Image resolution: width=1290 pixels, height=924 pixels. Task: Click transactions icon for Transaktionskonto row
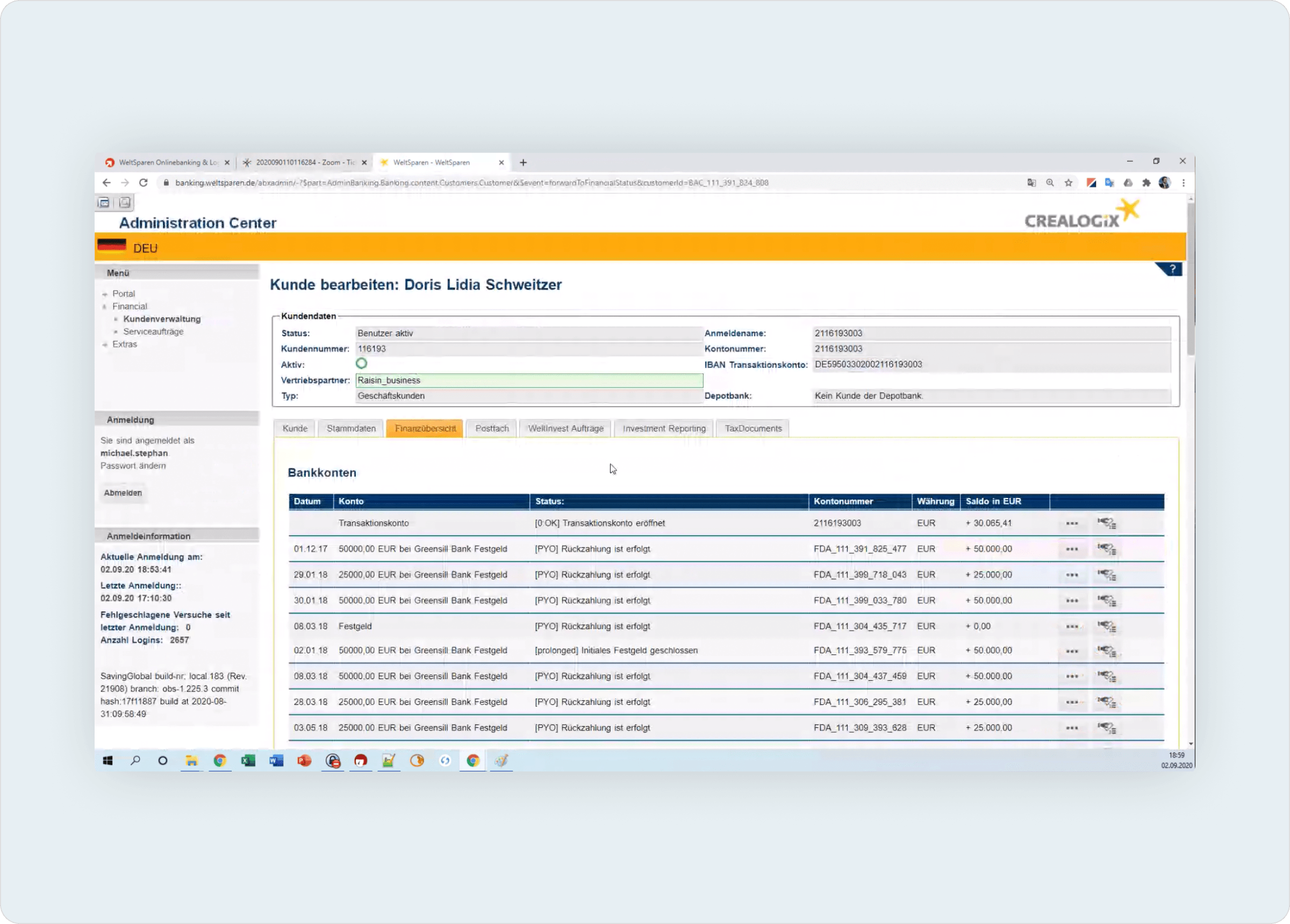pyautogui.click(x=1106, y=523)
